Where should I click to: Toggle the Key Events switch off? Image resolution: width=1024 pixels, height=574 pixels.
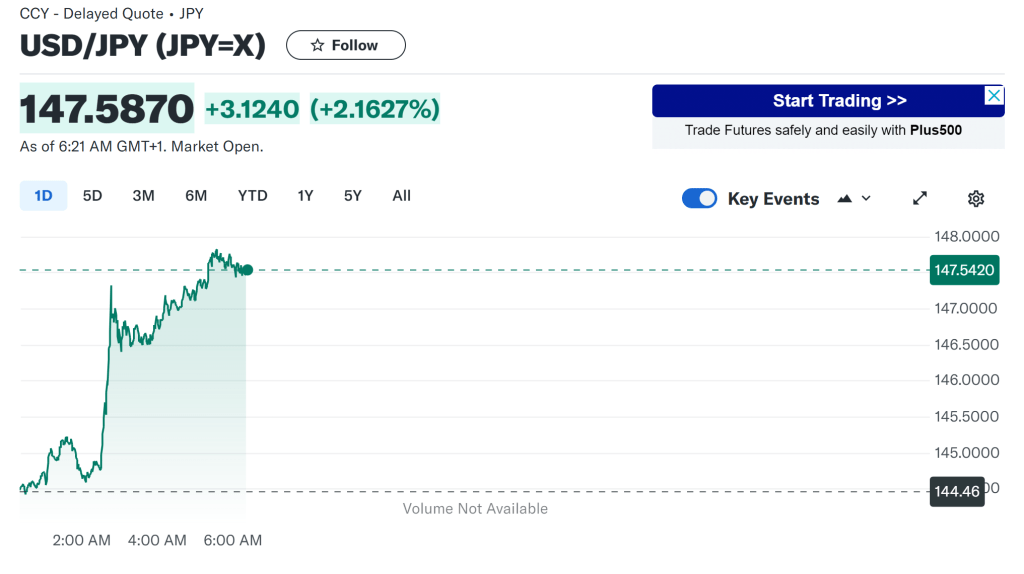pos(699,198)
